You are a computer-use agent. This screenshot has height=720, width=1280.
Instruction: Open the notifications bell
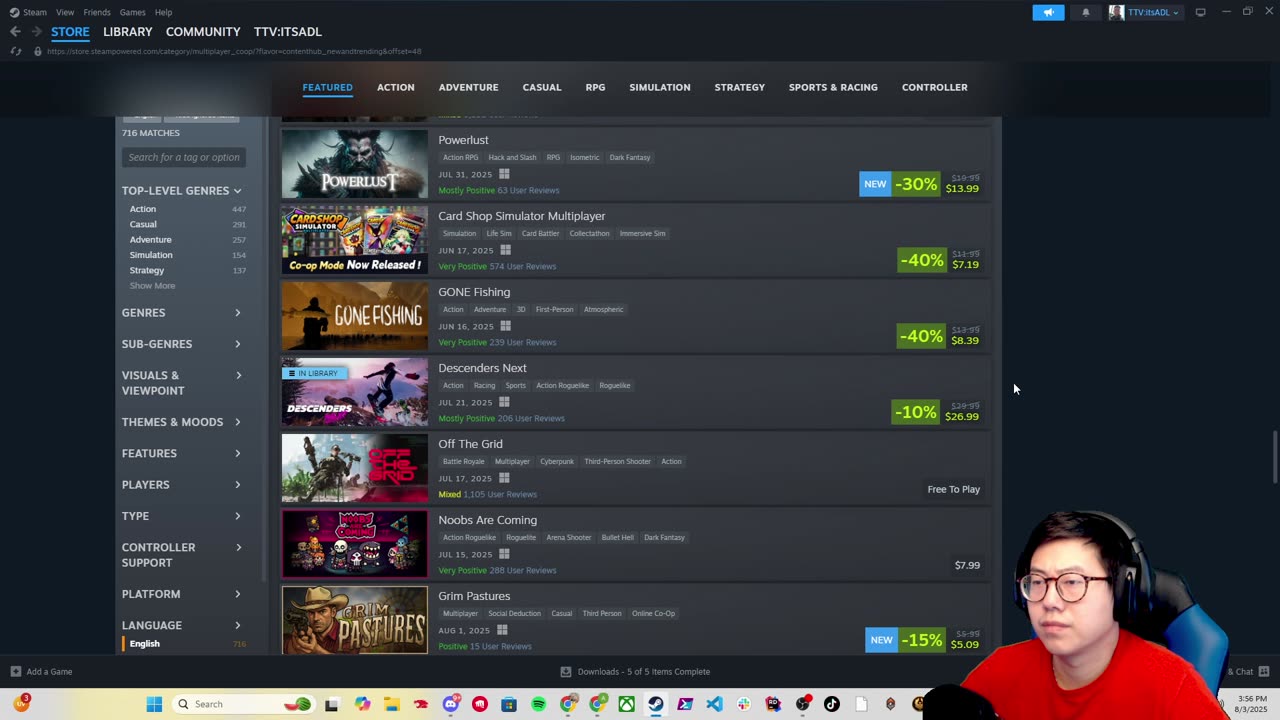click(x=1085, y=12)
